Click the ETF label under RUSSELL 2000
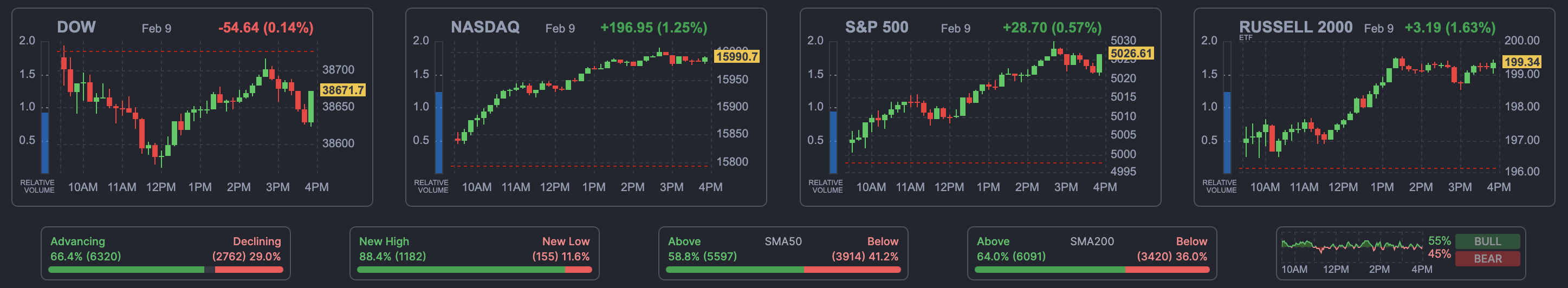 click(x=1246, y=38)
